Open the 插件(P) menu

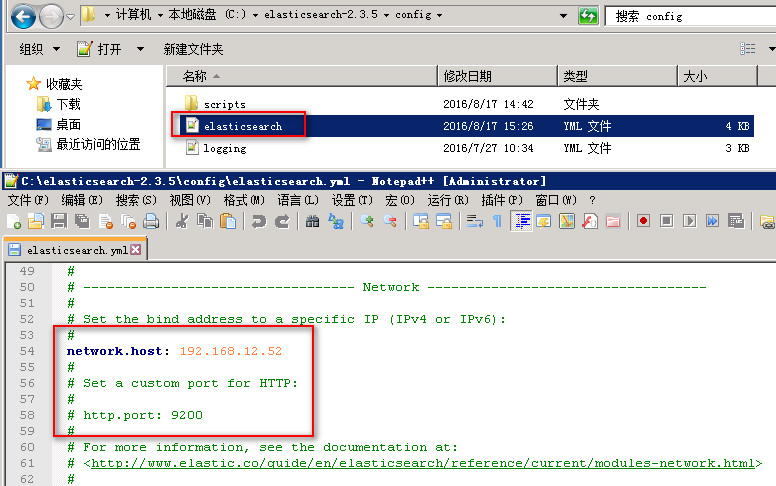[502, 200]
